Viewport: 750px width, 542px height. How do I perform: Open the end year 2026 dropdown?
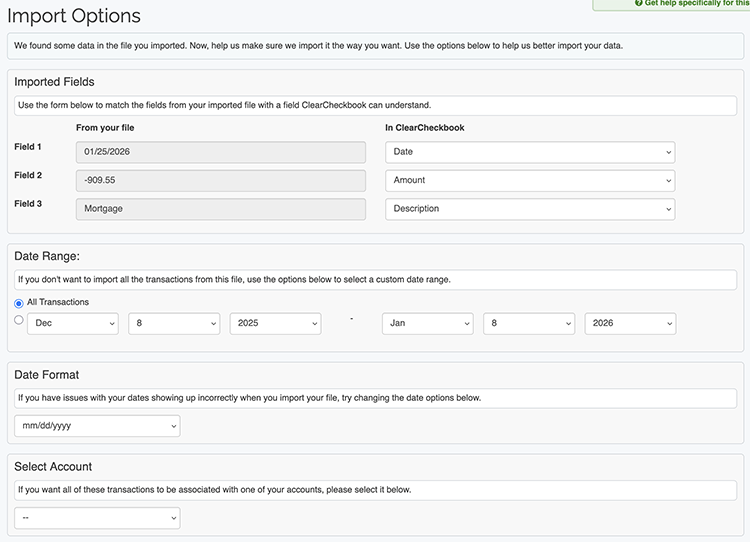coord(630,323)
